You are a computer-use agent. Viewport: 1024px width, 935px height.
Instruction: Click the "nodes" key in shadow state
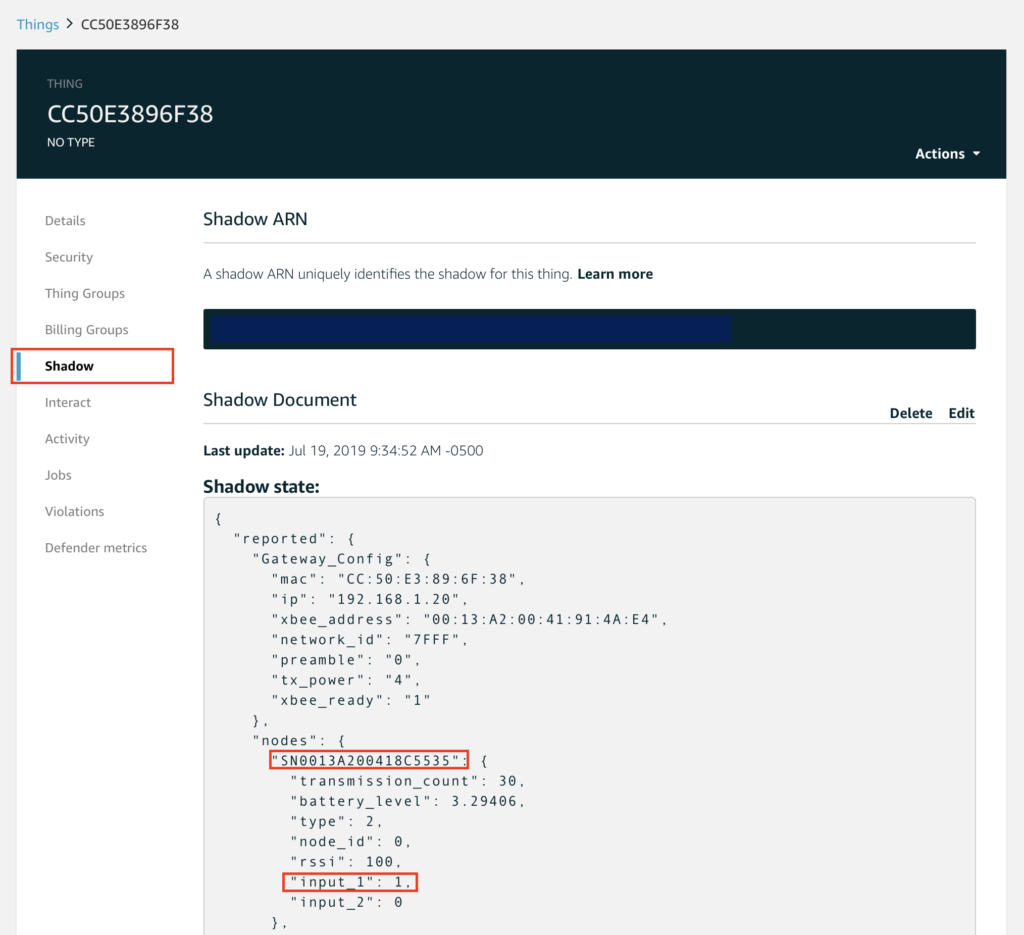pyautogui.click(x=289, y=740)
